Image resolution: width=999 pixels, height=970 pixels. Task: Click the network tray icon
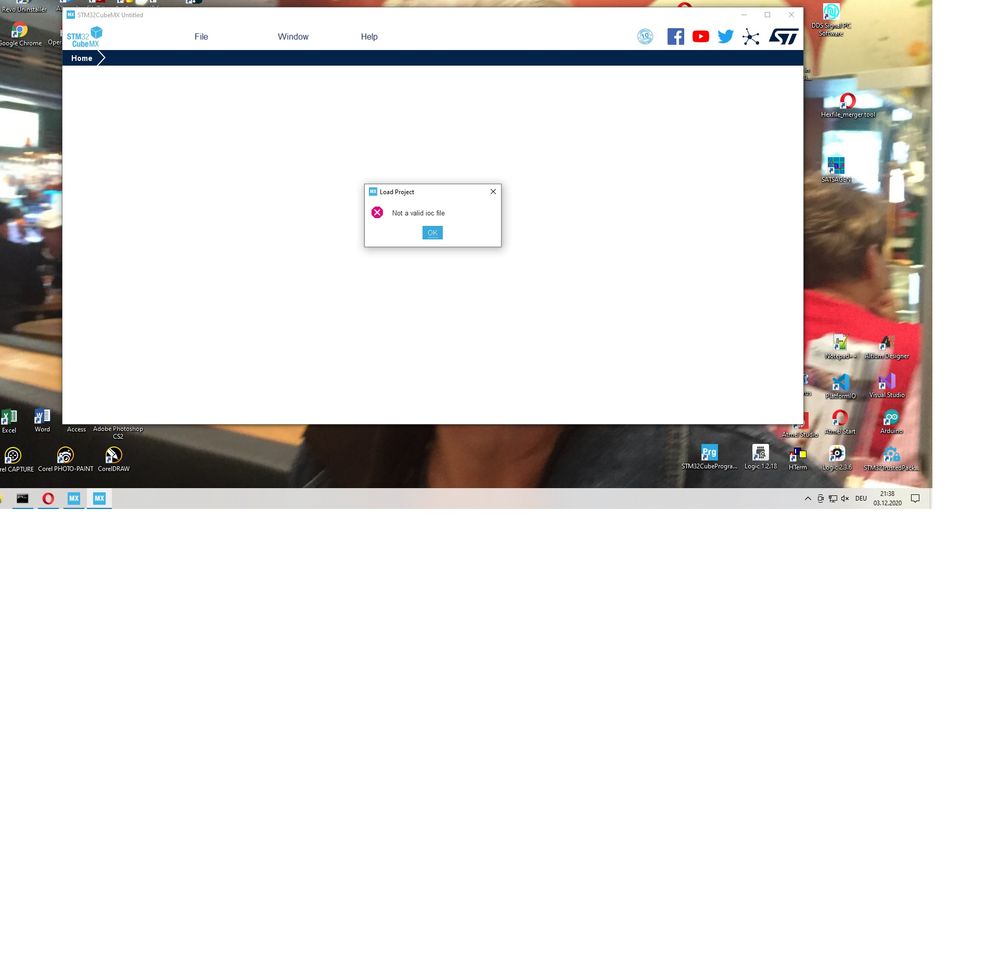(x=833, y=498)
